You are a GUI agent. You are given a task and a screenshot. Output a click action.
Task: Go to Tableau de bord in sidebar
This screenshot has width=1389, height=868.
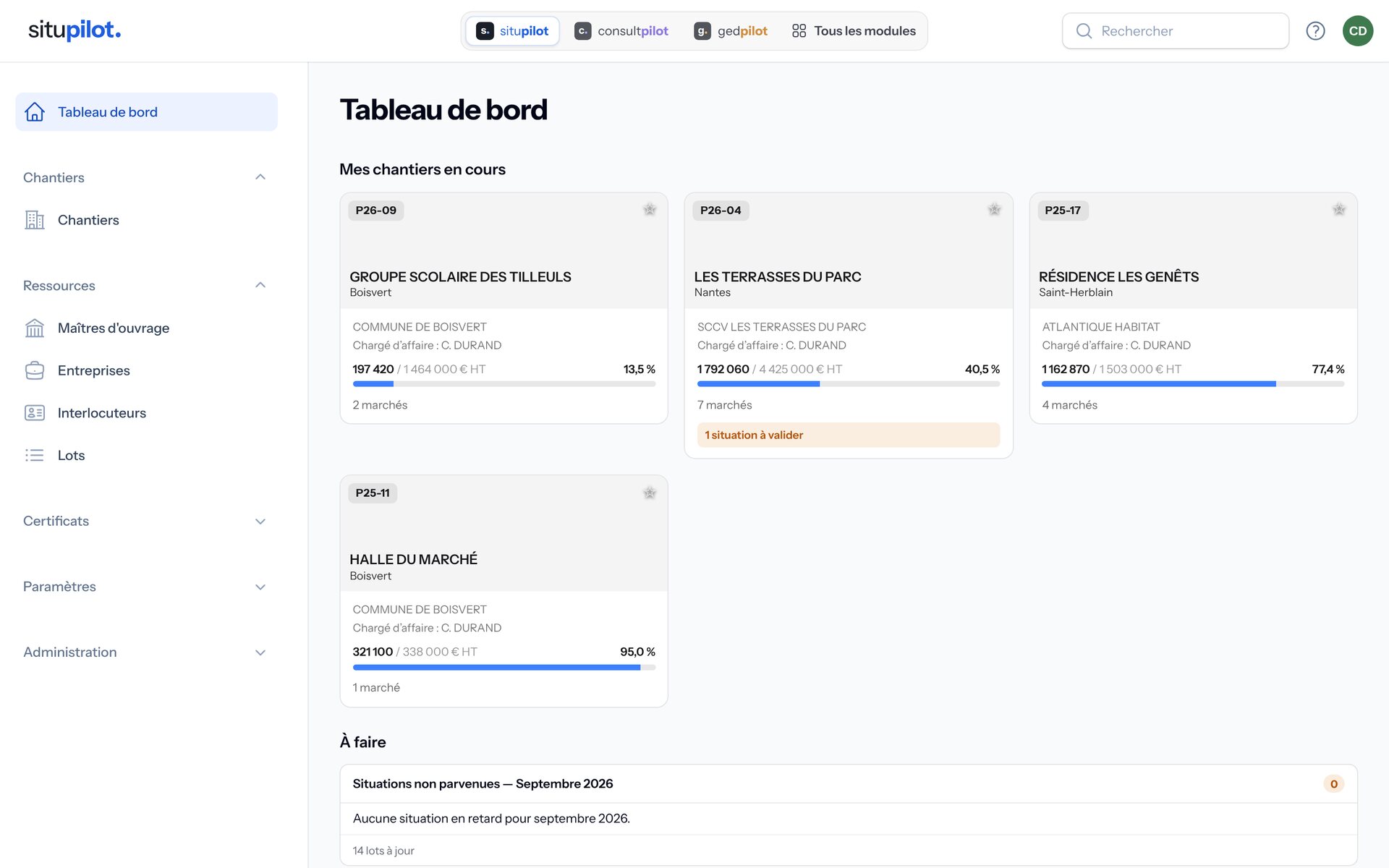pos(147,112)
